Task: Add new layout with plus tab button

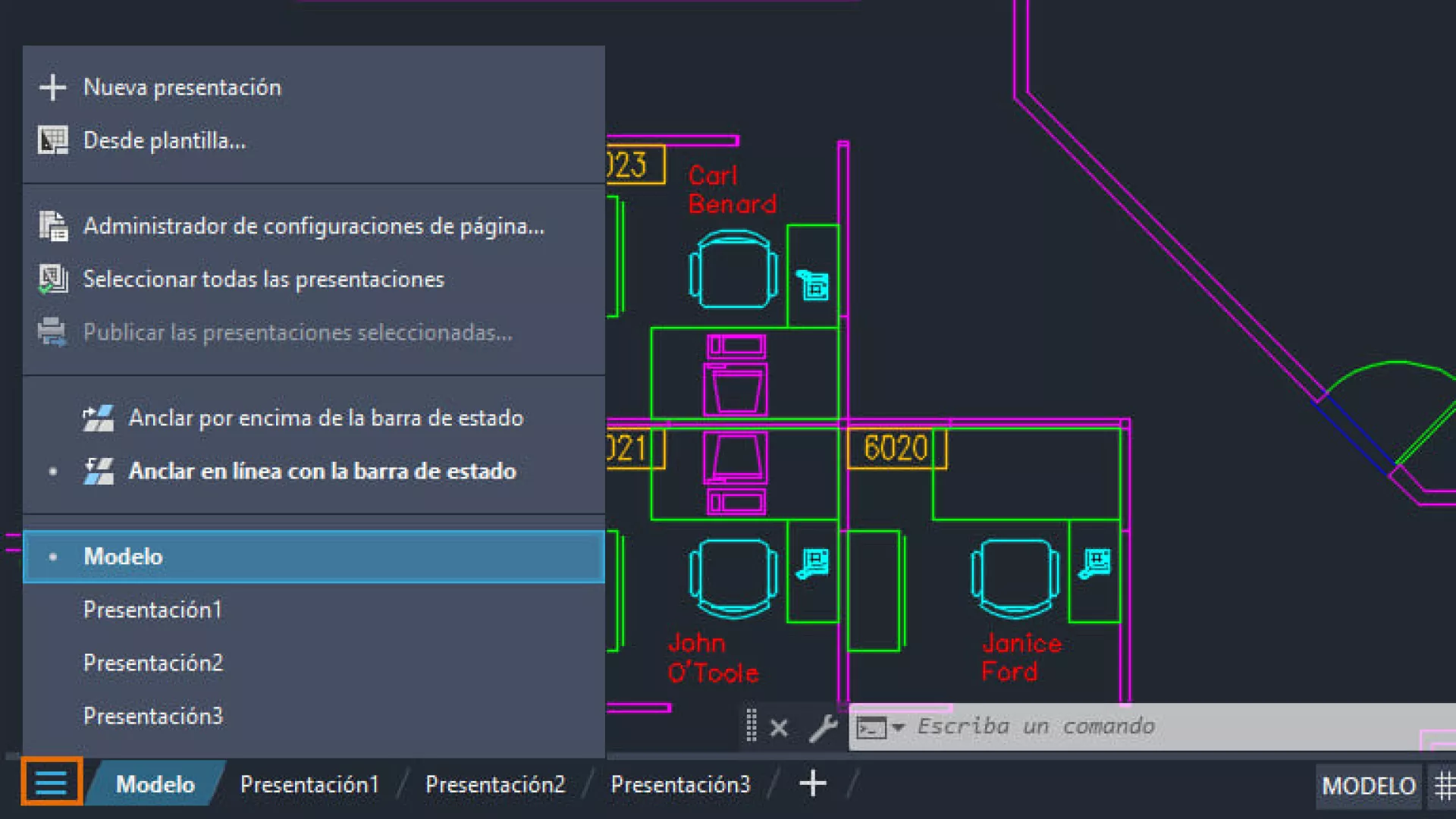Action: tap(812, 783)
